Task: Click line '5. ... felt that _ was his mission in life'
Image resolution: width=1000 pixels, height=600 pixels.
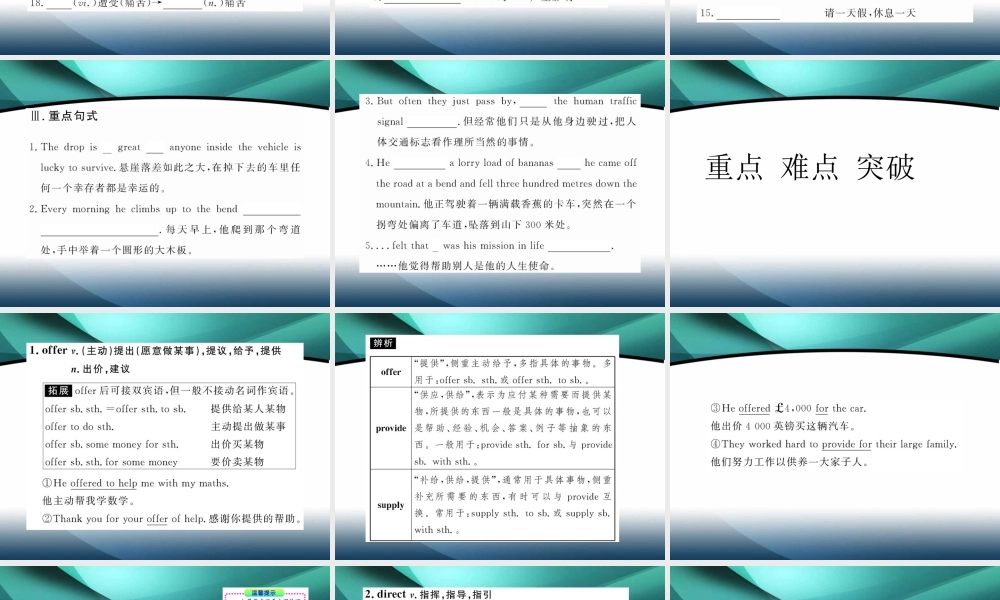Action: click(x=489, y=245)
